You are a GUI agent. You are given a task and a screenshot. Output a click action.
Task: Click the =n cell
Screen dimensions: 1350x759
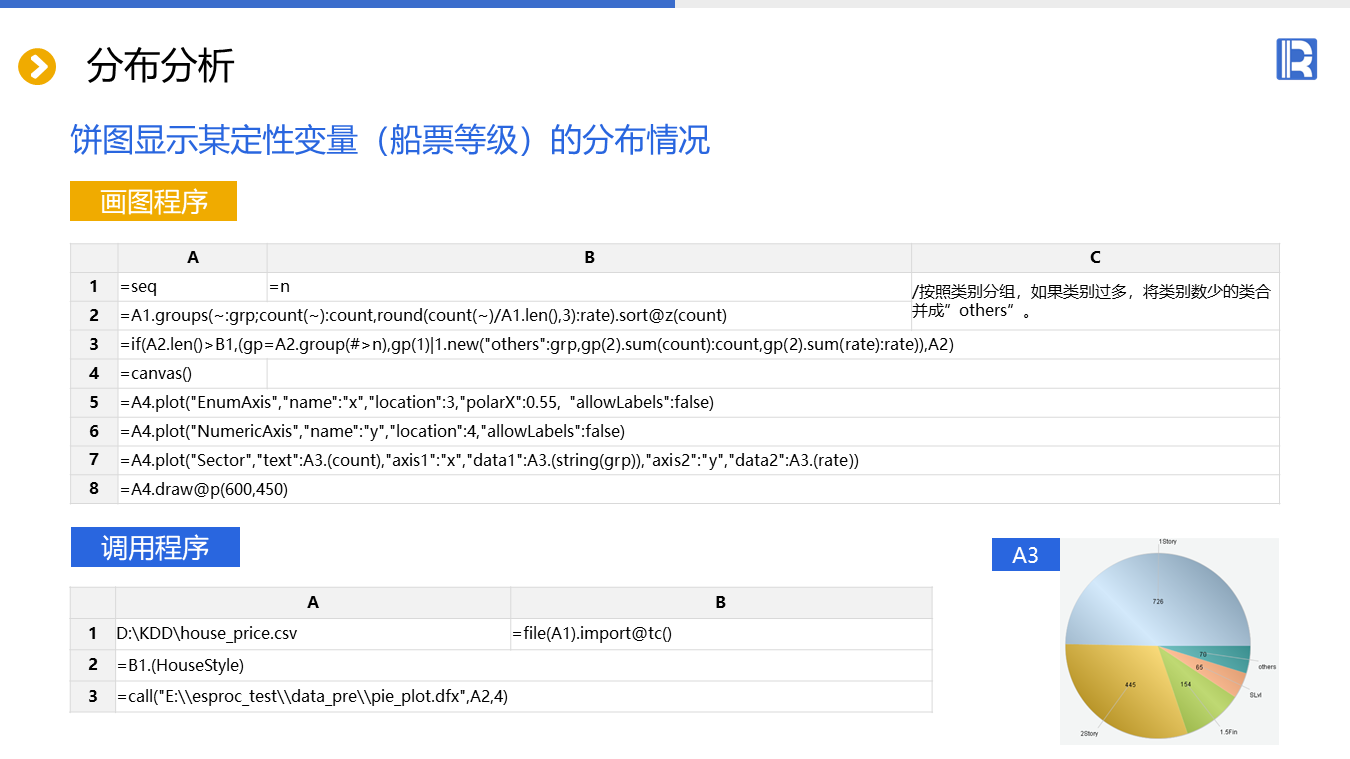click(x=589, y=287)
